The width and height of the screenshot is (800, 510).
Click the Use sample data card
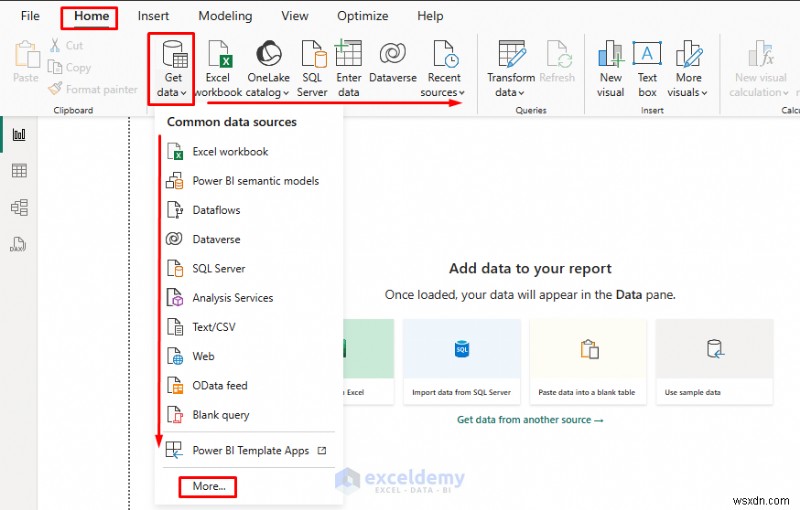point(714,362)
